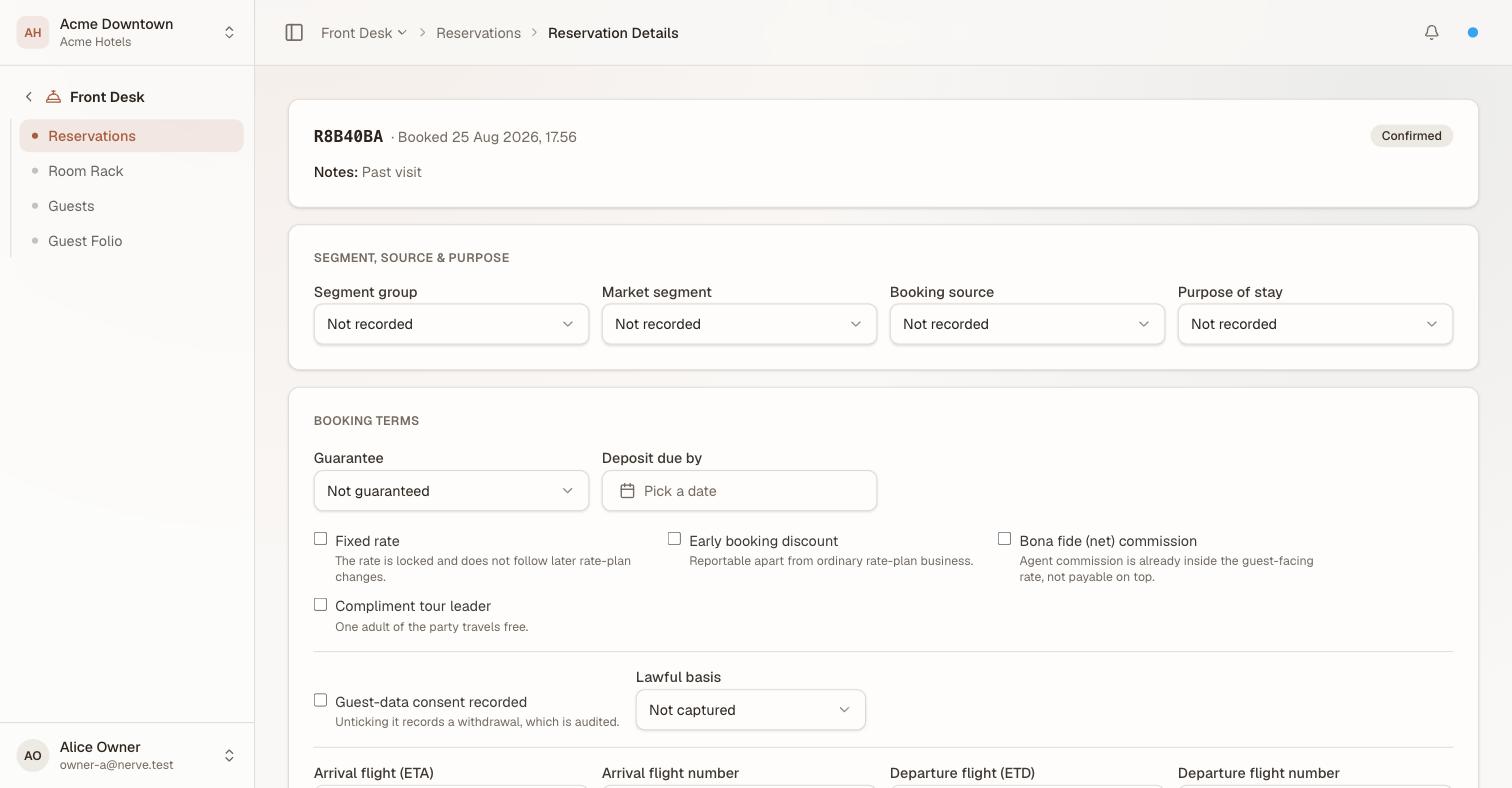
Task: Click the back arrow beside Front Desk
Action: point(29,97)
